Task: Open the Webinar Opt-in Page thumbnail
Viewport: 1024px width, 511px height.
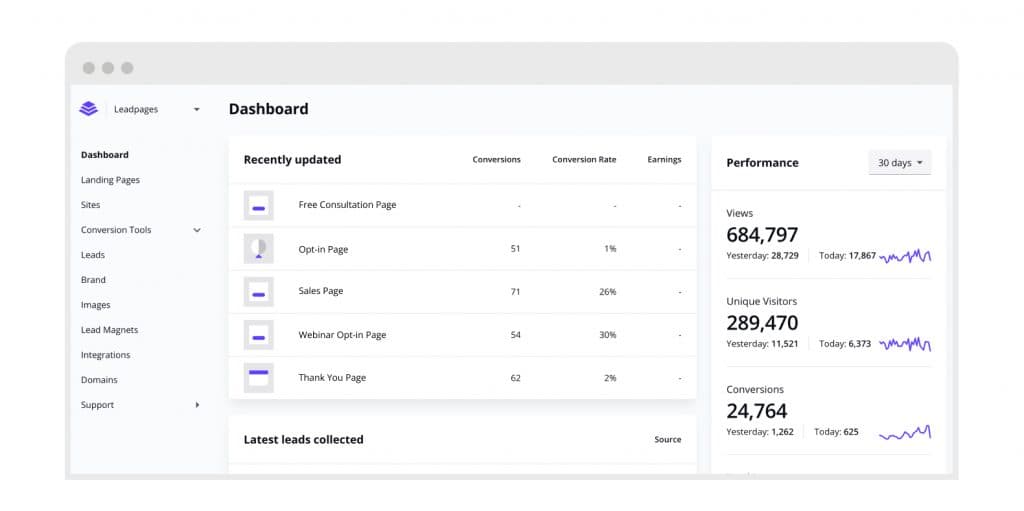Action: point(259,335)
